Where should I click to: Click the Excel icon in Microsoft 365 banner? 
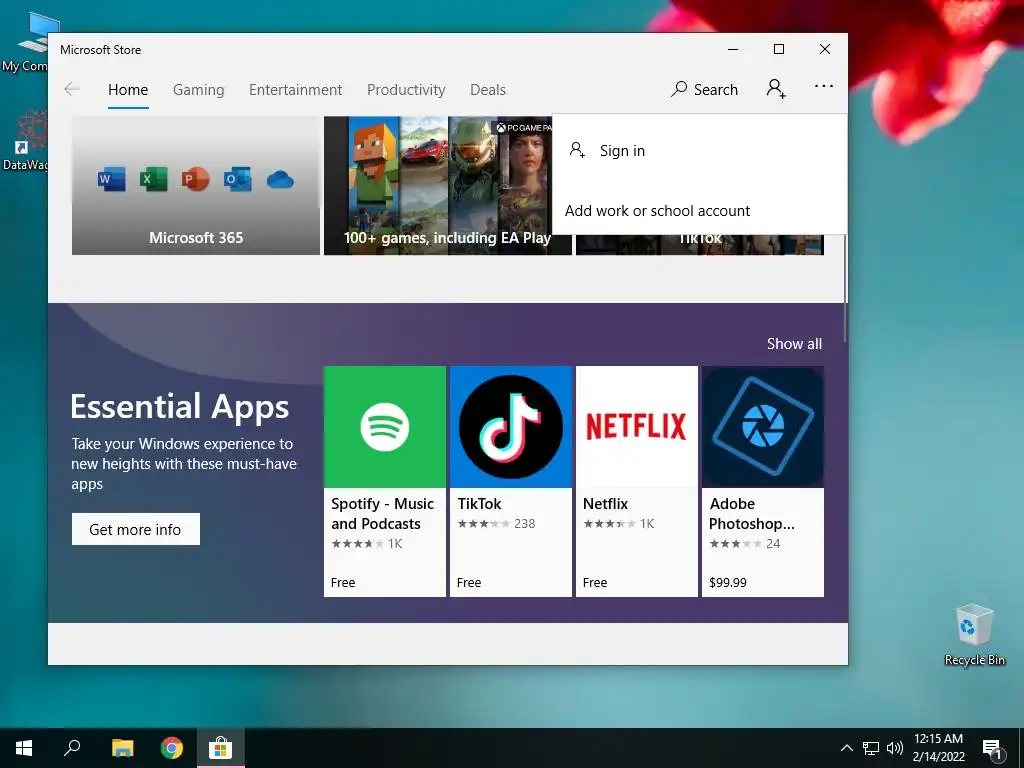153,179
